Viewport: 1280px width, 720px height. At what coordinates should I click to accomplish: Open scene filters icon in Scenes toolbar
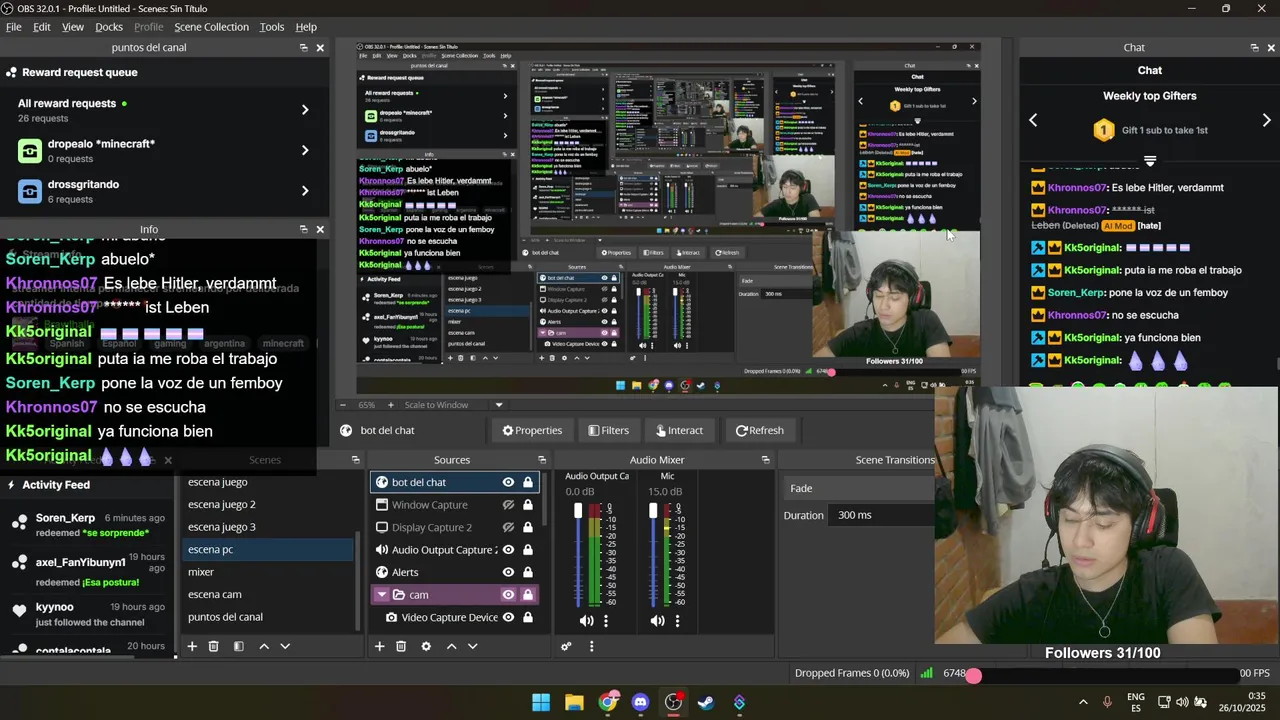click(x=238, y=646)
